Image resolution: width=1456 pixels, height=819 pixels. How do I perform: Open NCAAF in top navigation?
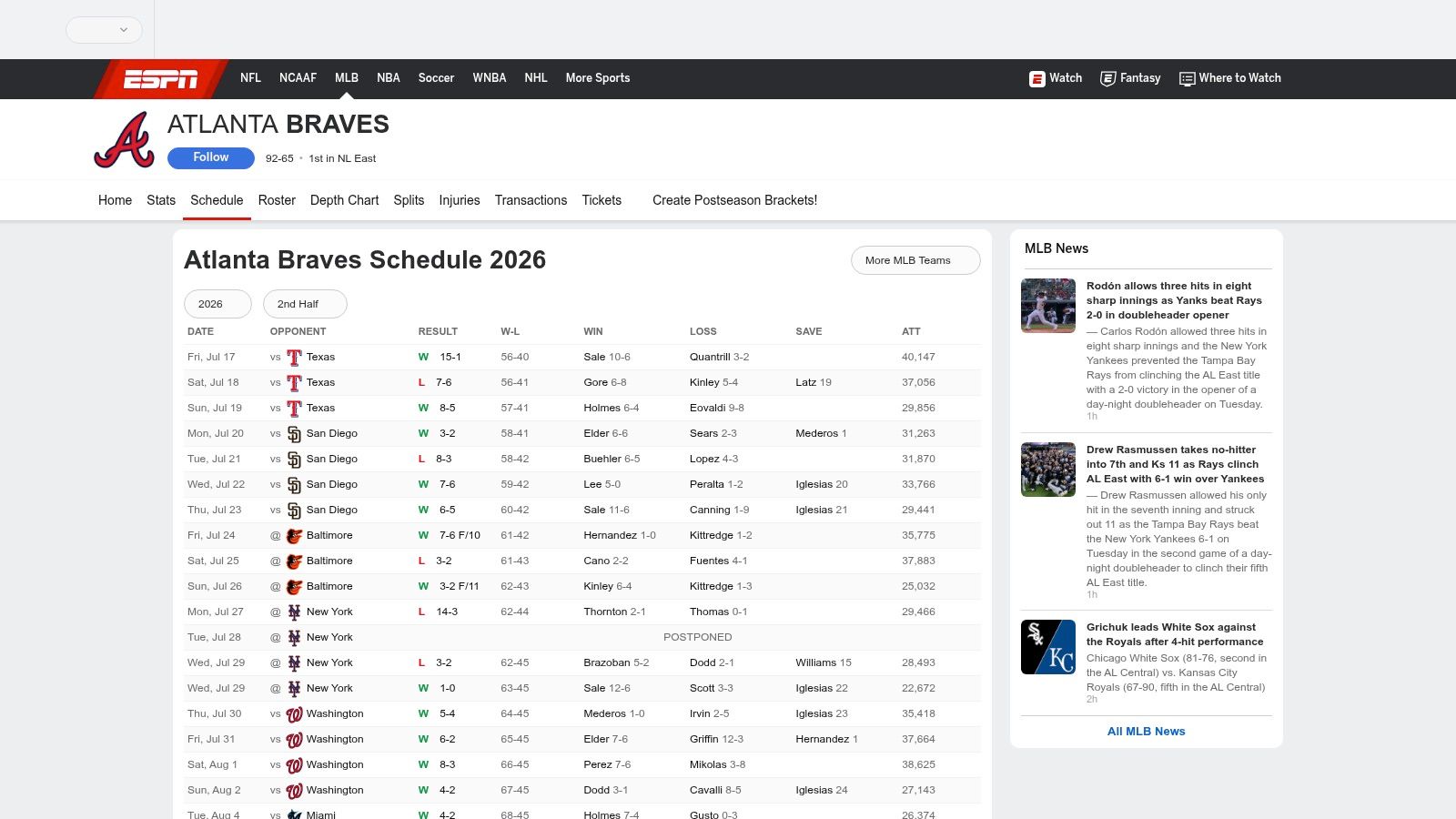tap(298, 78)
